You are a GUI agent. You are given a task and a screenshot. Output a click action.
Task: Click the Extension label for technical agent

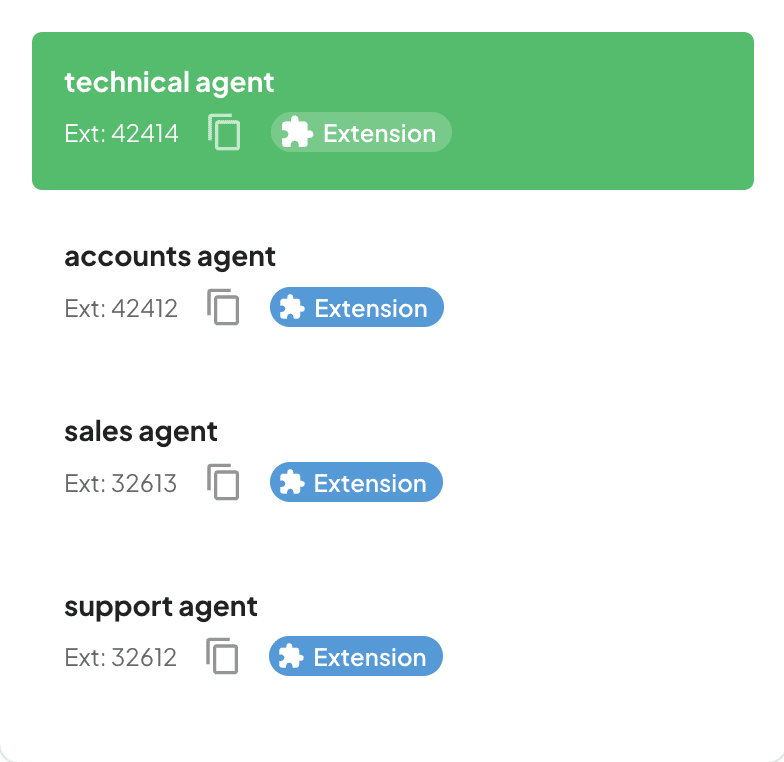click(379, 133)
